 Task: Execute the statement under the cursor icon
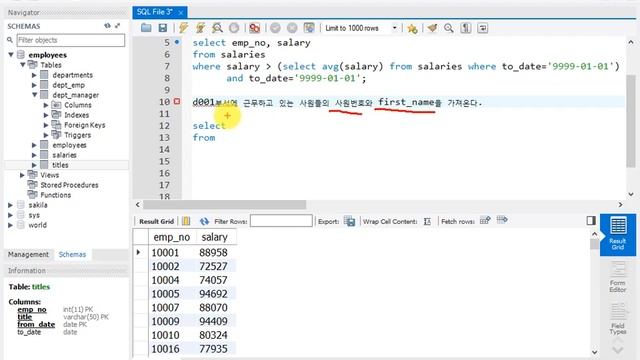coord(200,28)
